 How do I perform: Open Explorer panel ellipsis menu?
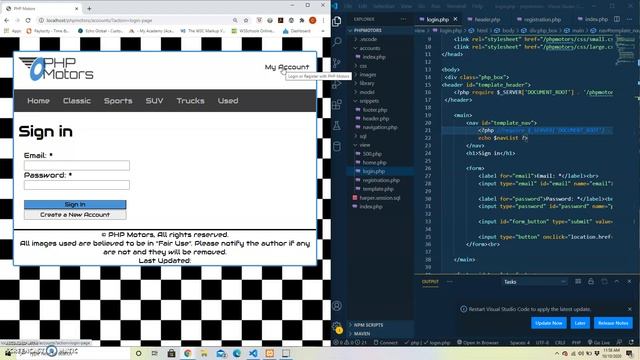tap(403, 19)
